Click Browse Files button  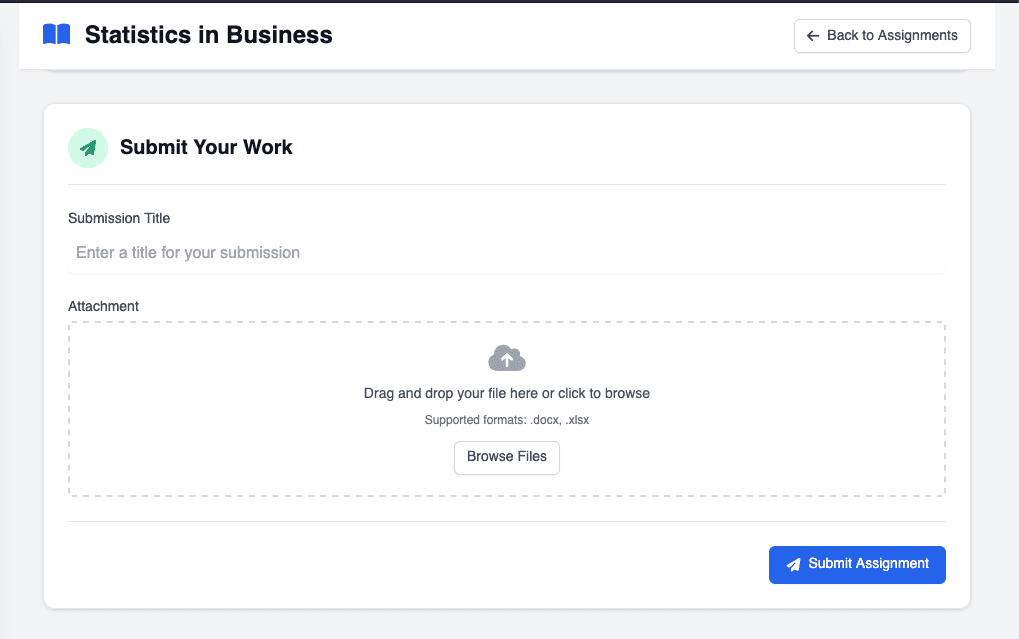coord(507,458)
